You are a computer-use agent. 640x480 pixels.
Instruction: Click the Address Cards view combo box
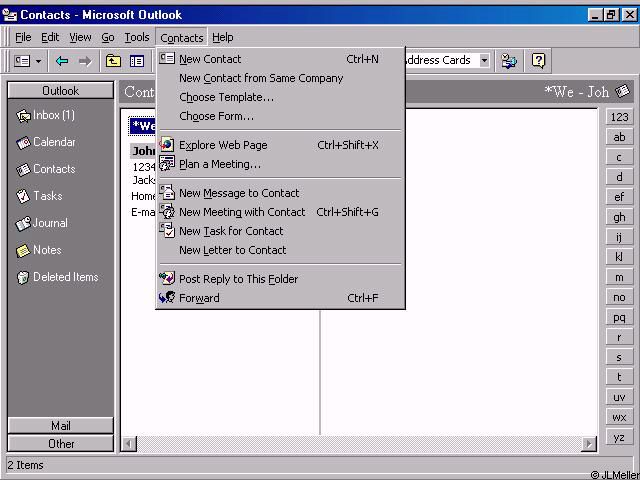click(x=447, y=60)
